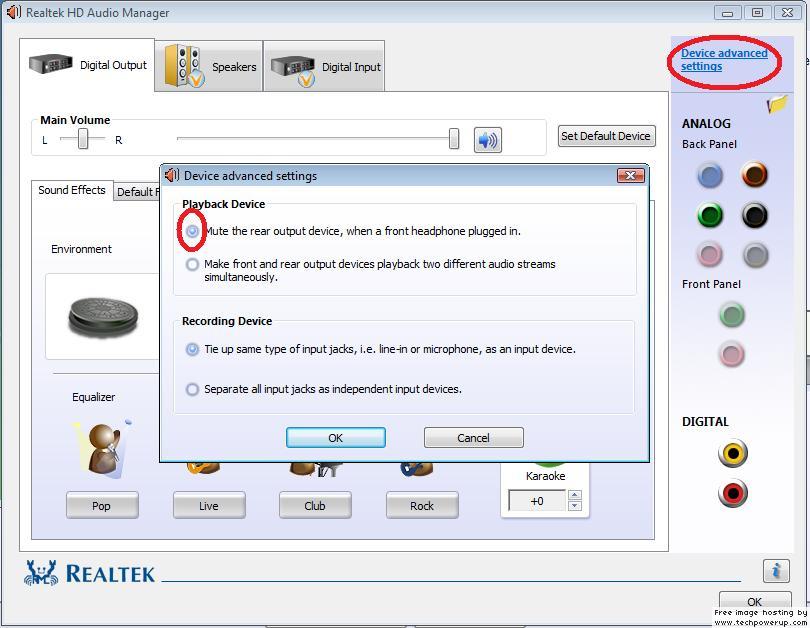Open the Digital Input tab
Viewport: 810px width, 628px height.
(x=324, y=67)
